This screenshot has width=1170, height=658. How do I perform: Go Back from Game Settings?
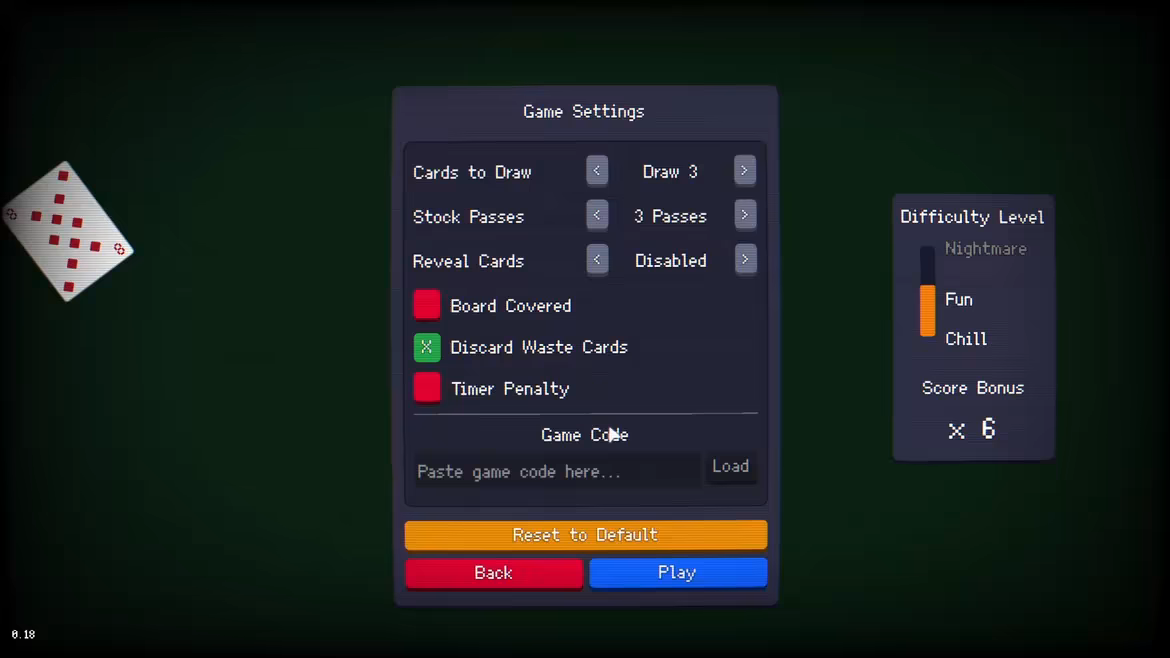click(494, 573)
